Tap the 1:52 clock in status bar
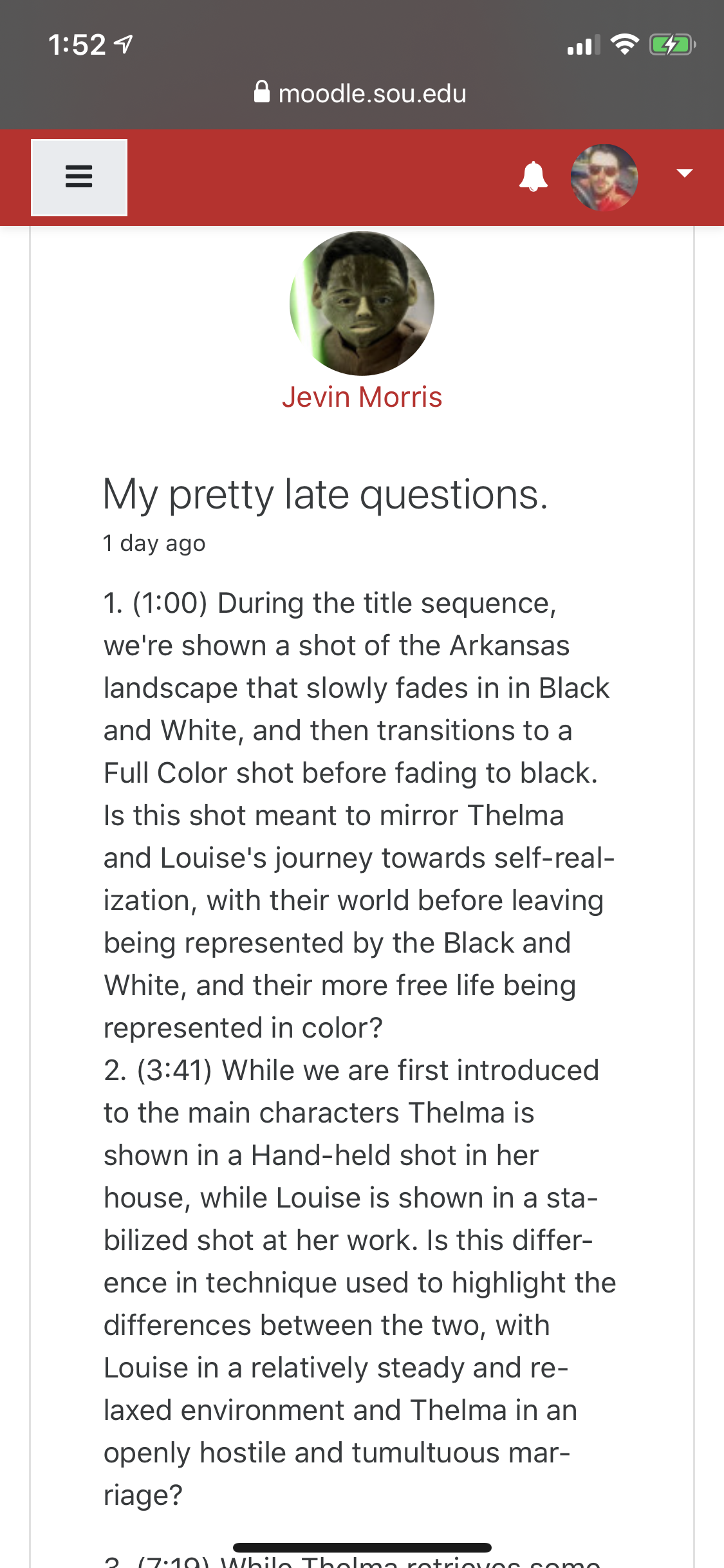Viewport: 724px width, 1568px height. click(77, 45)
